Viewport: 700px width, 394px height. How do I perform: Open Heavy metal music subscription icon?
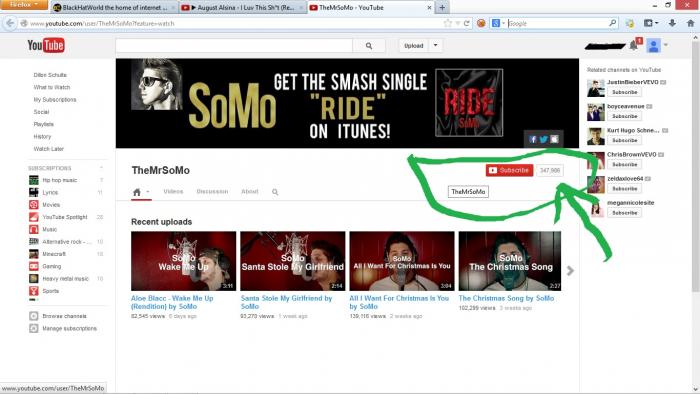(33, 278)
